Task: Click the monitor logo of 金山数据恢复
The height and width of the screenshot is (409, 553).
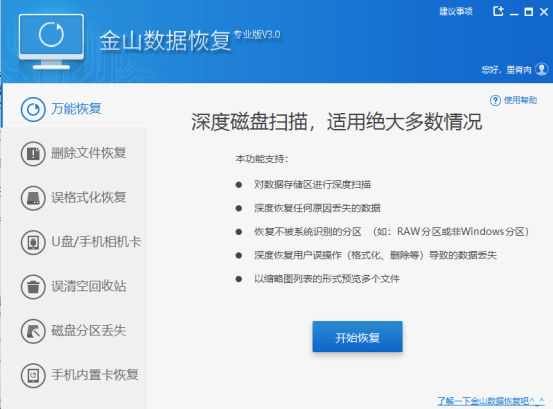Action: click(x=51, y=42)
